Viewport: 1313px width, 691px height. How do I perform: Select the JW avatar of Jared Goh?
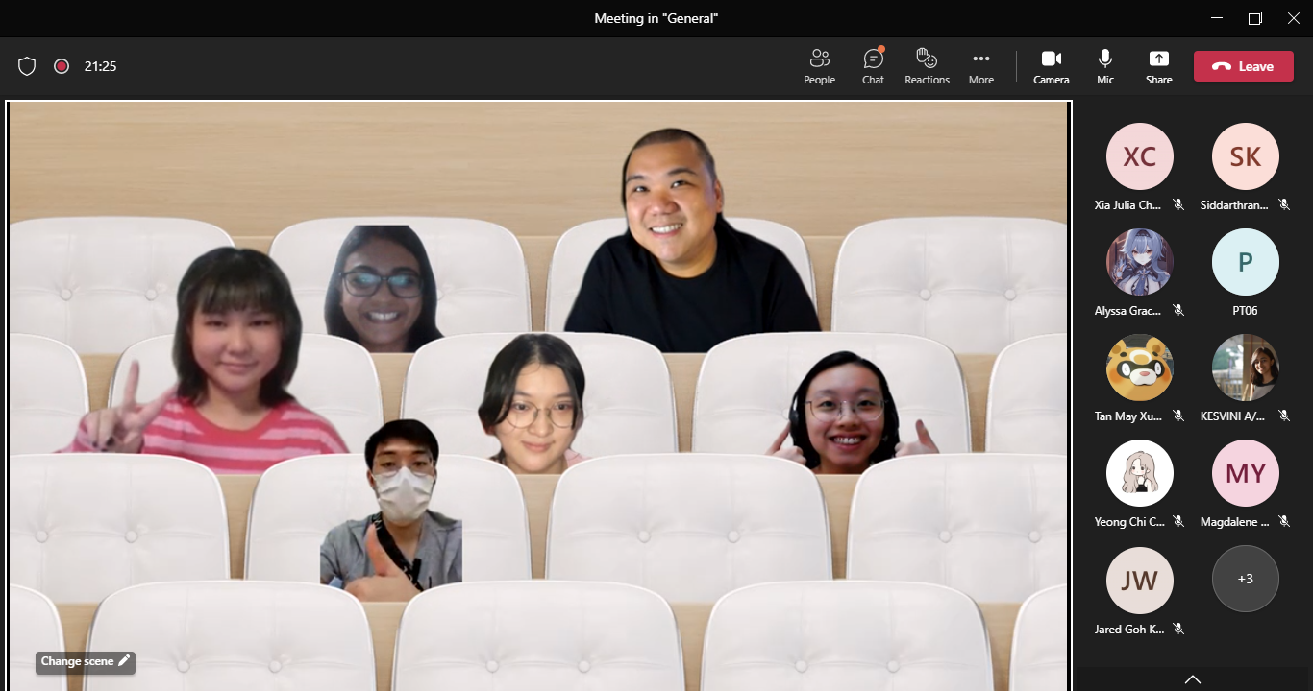[x=1140, y=579]
